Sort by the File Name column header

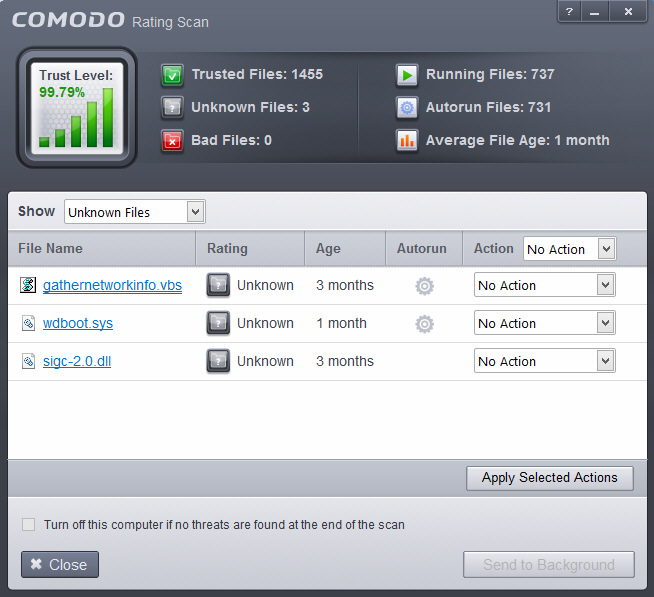point(102,249)
